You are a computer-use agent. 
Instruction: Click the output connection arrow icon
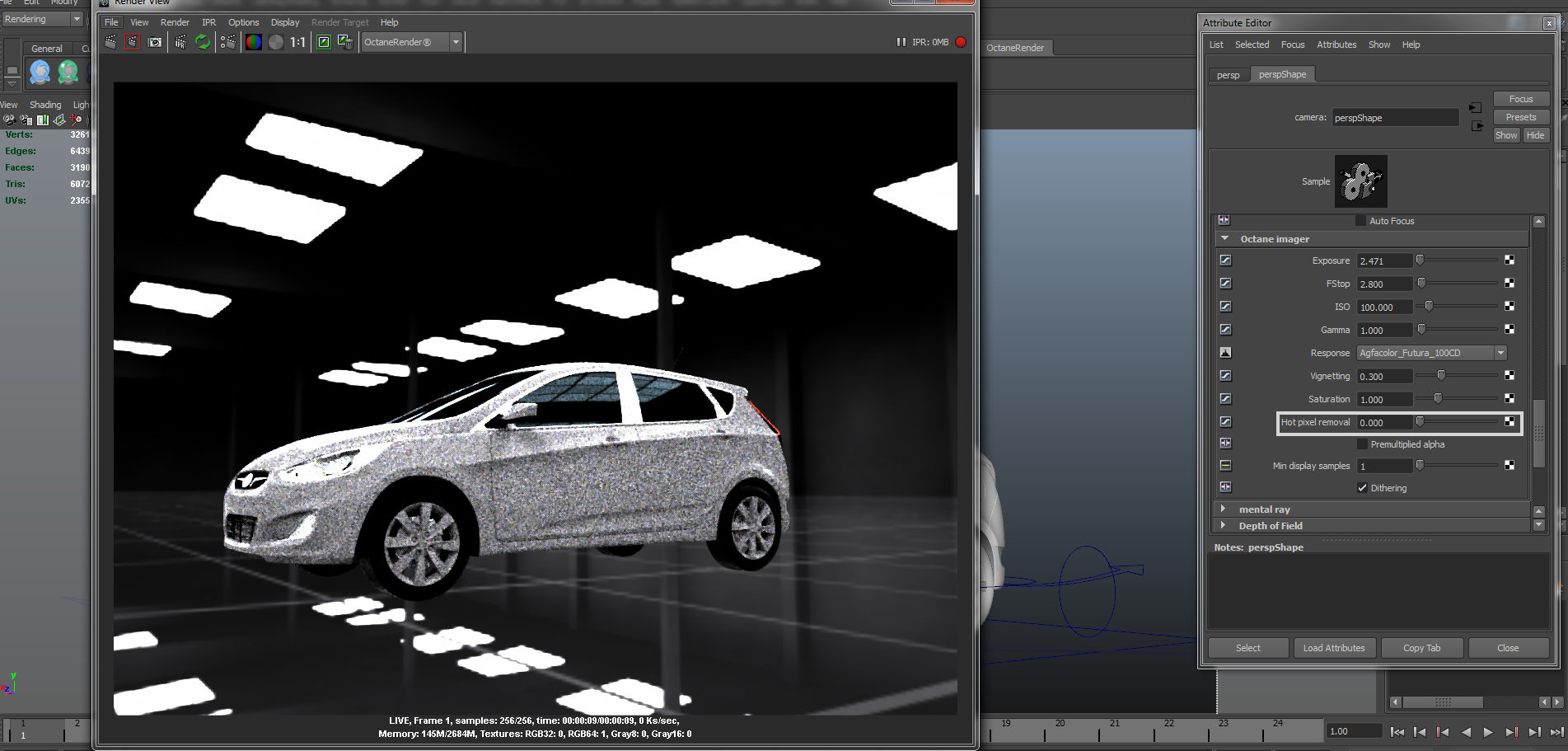(1476, 126)
